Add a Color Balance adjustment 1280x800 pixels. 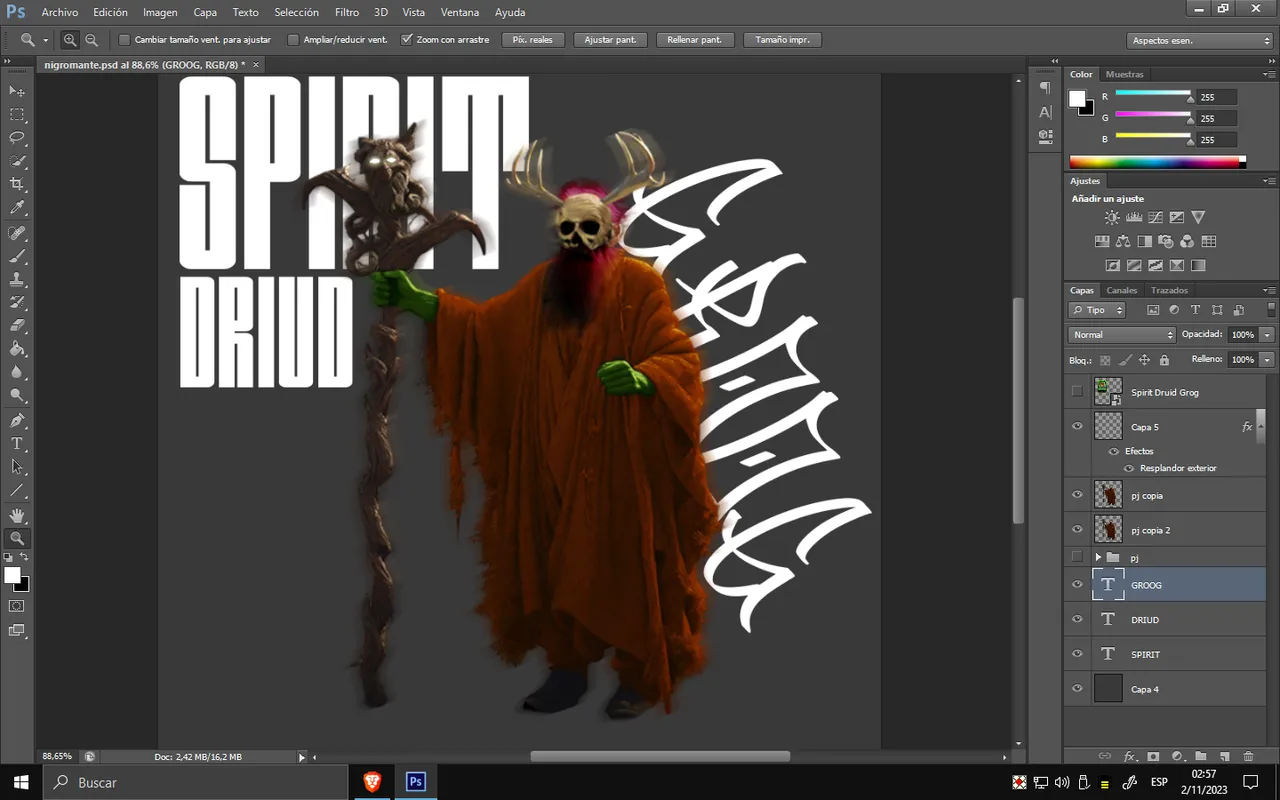coord(1123,241)
